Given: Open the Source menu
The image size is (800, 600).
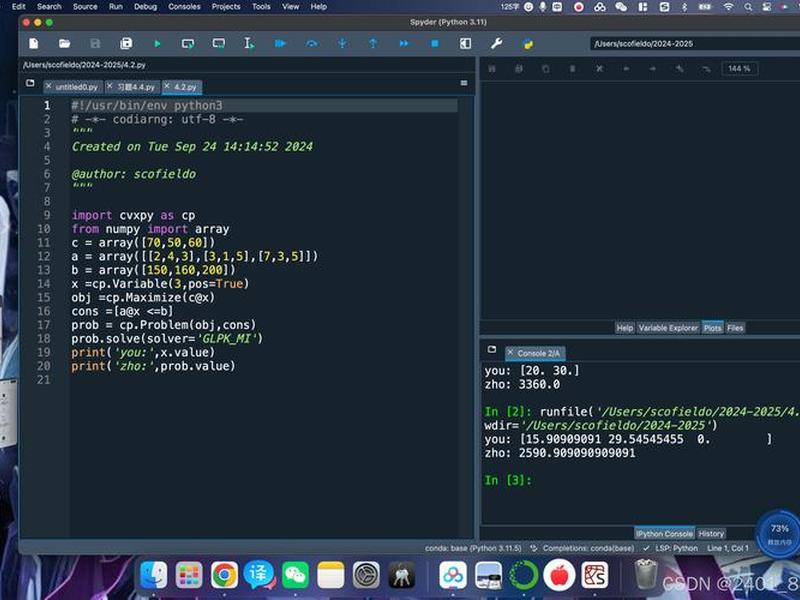Looking at the screenshot, I should (85, 7).
